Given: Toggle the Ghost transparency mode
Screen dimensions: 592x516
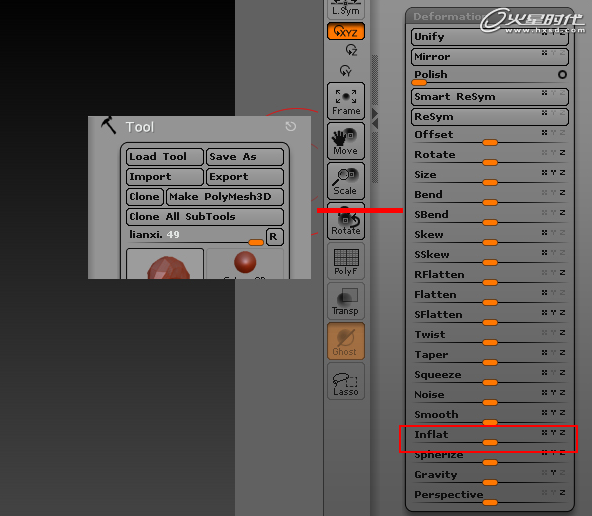Looking at the screenshot, I should click(x=345, y=341).
